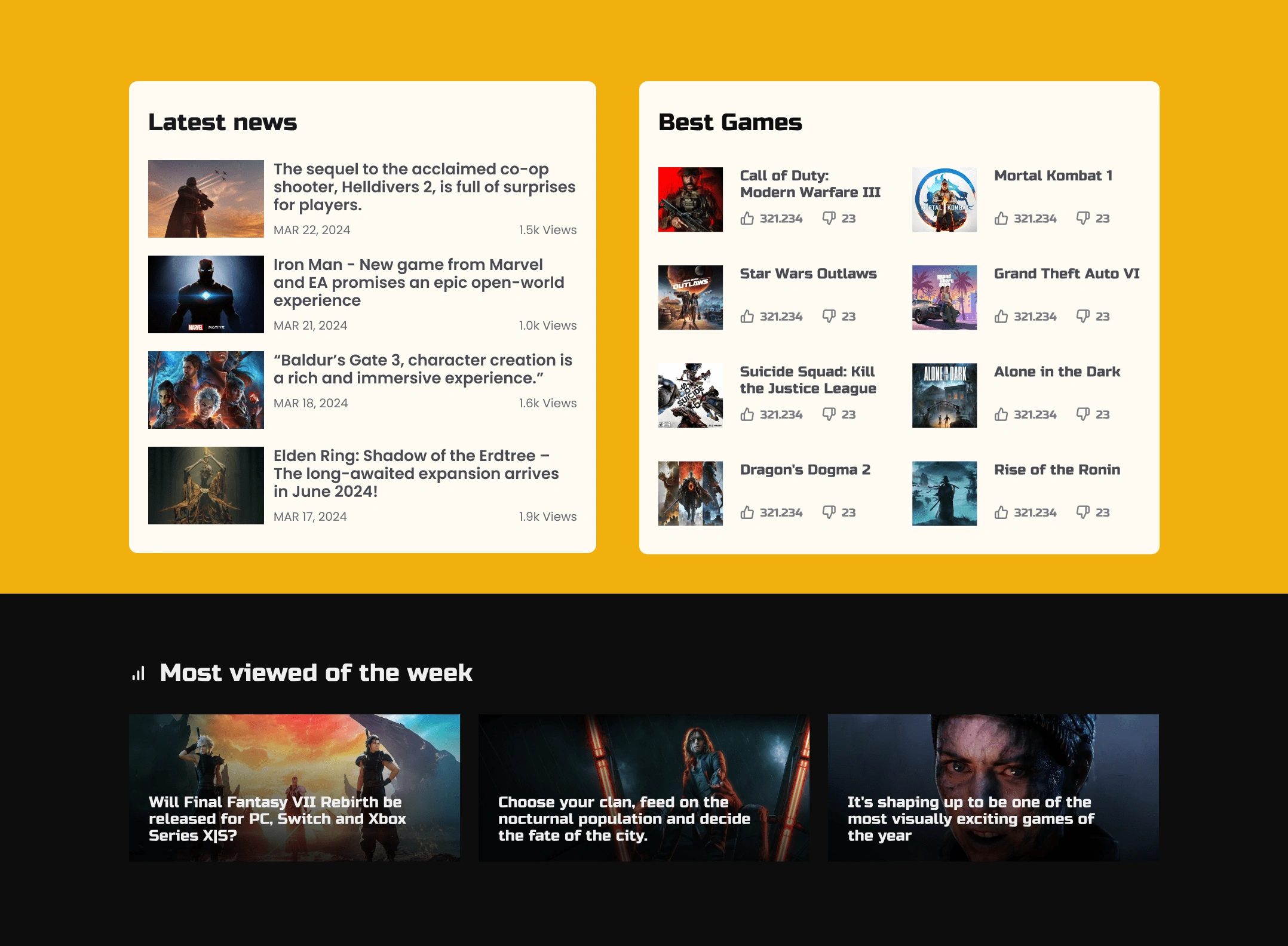
Task: Click thumbs-up icon for Mortal Kombat 1
Action: 1001,219
